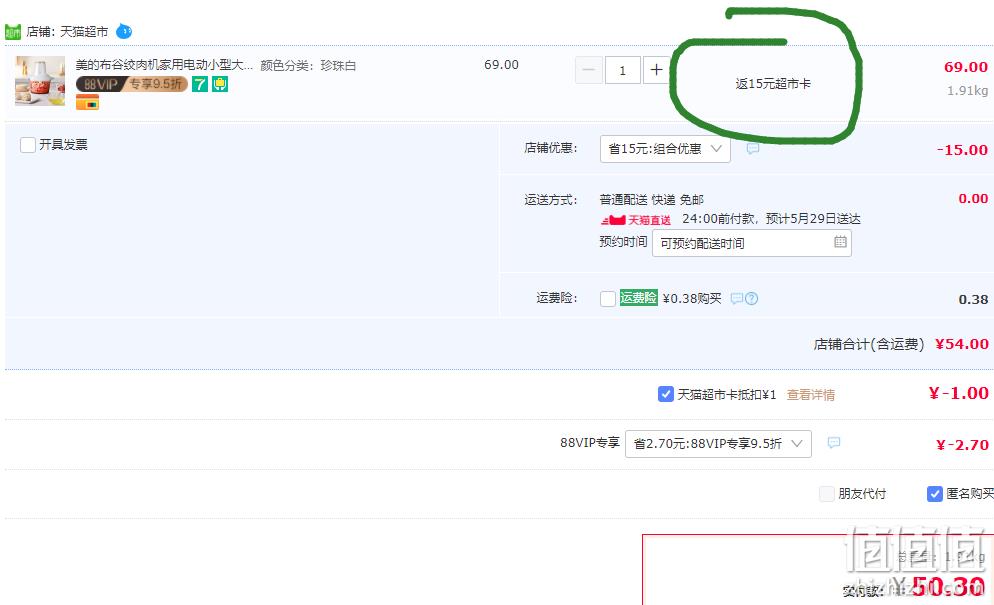The image size is (994, 605).
Task: Click the 24:00前付款 estimated delivery text
Action: tap(771, 219)
